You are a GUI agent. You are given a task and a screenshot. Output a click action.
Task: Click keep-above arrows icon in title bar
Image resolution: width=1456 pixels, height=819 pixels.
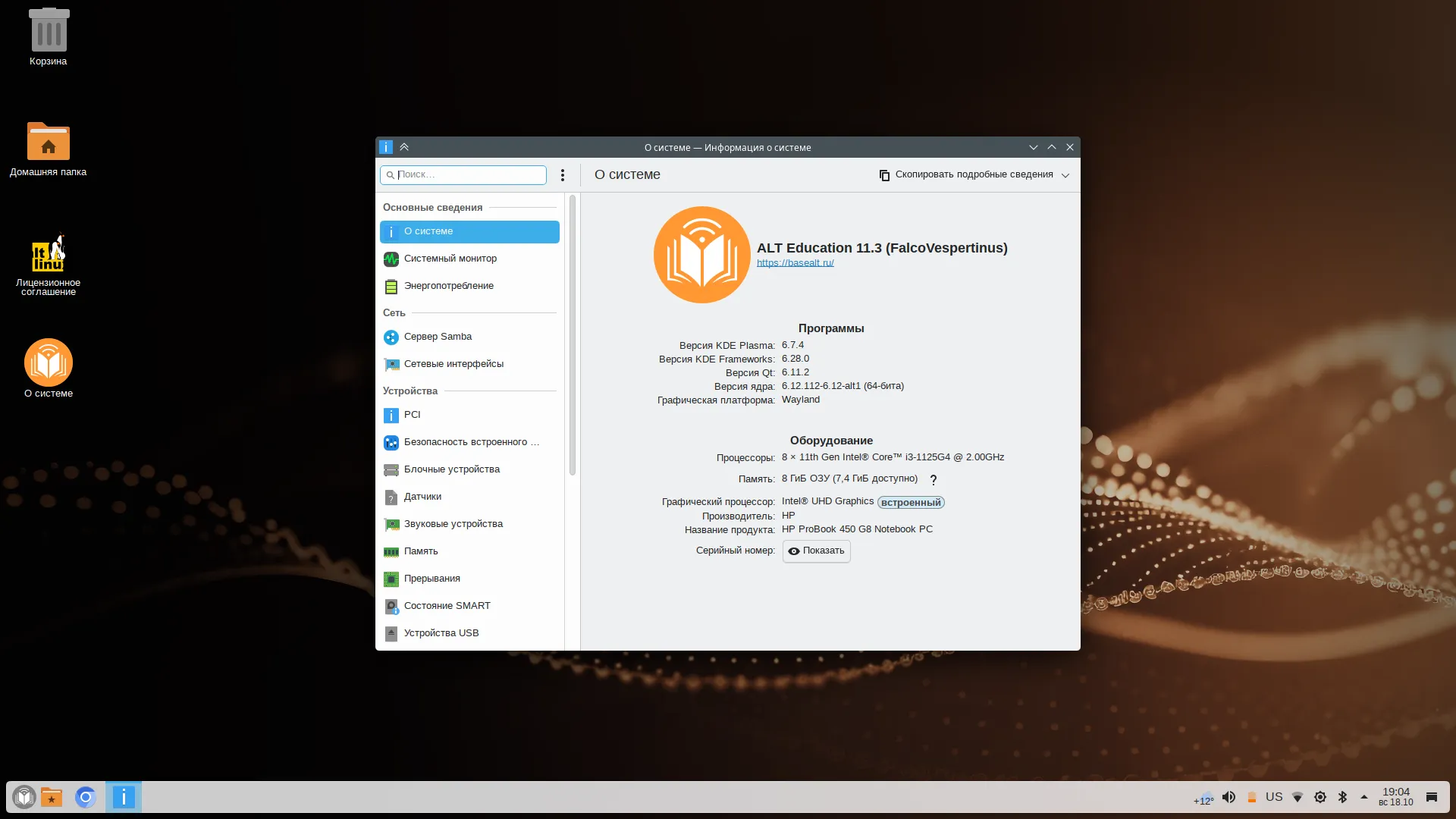[x=404, y=147]
